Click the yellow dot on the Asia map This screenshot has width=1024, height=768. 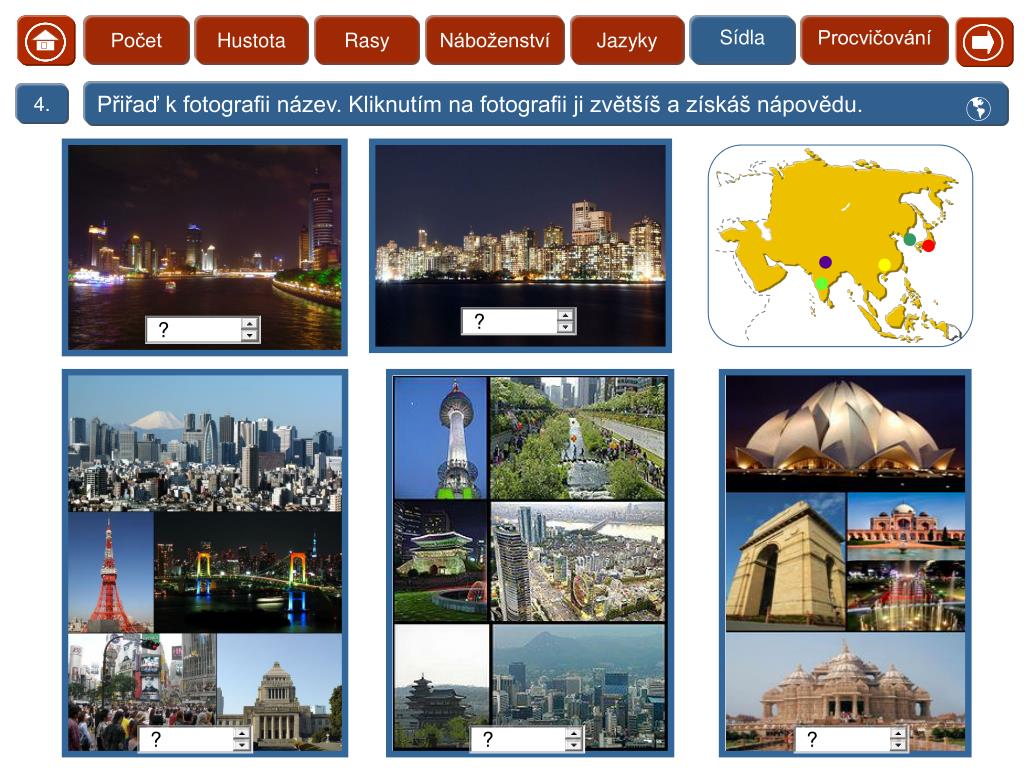(884, 264)
